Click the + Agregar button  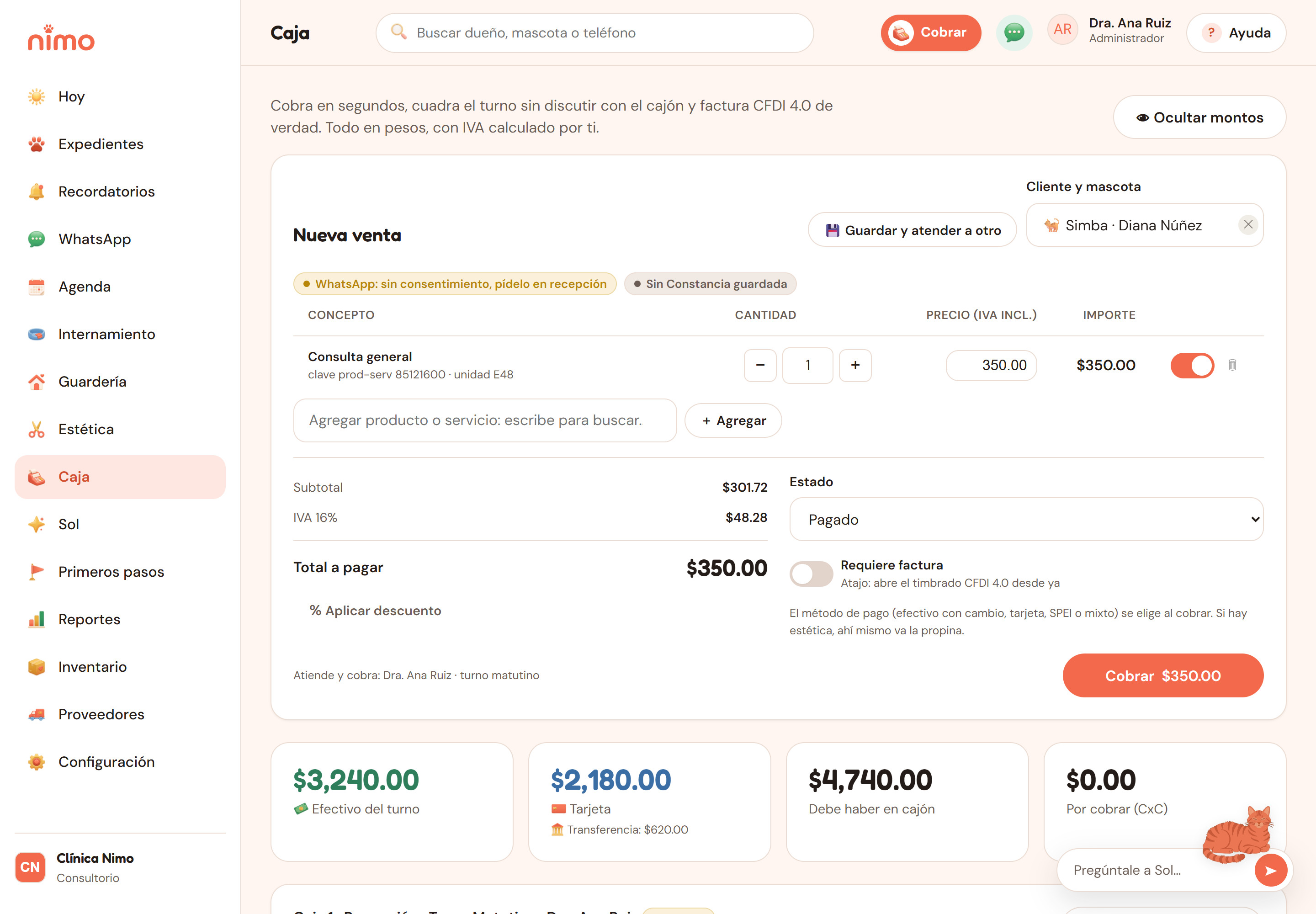pyautogui.click(x=733, y=420)
